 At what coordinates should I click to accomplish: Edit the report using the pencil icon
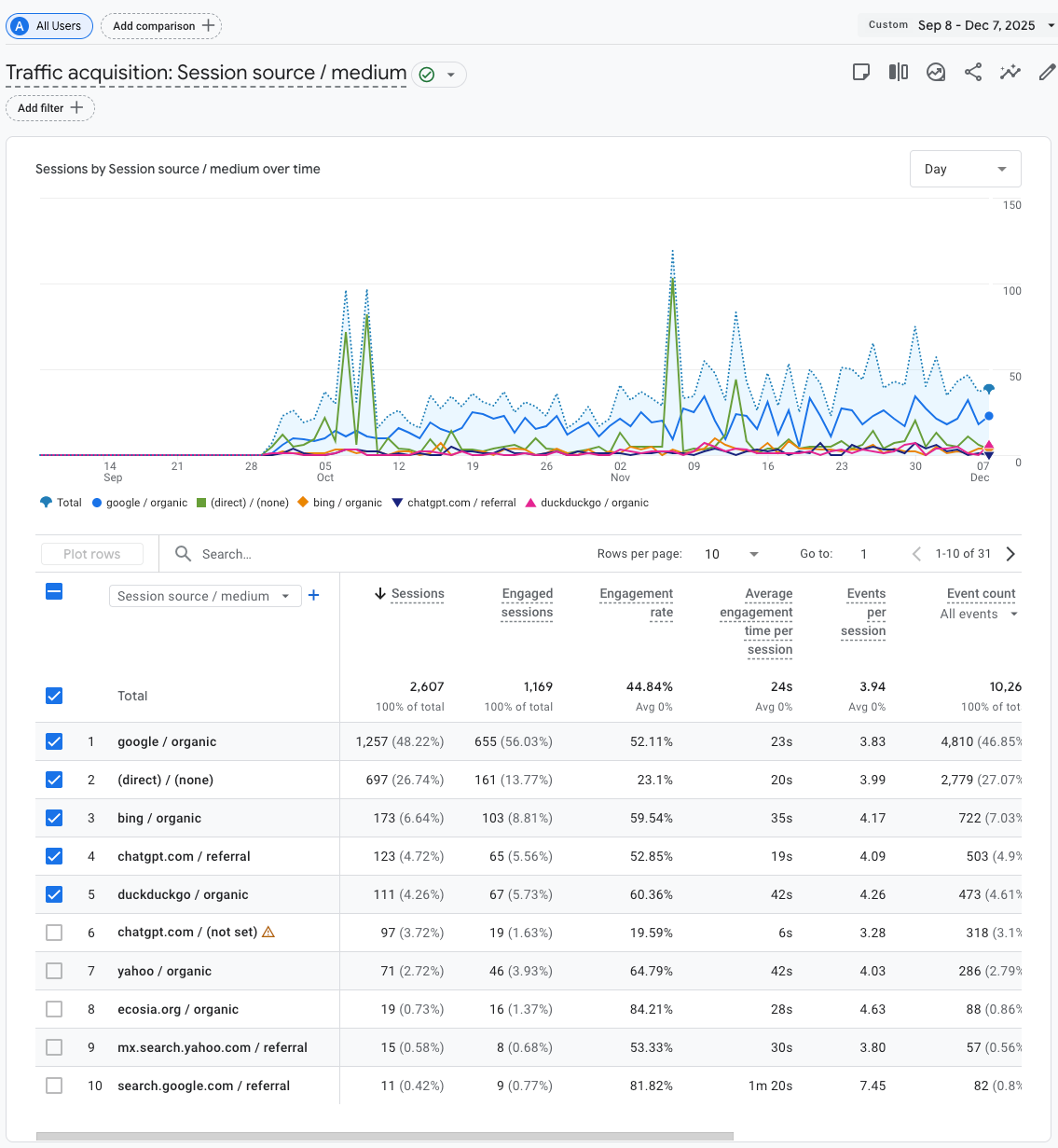pos(1046,72)
